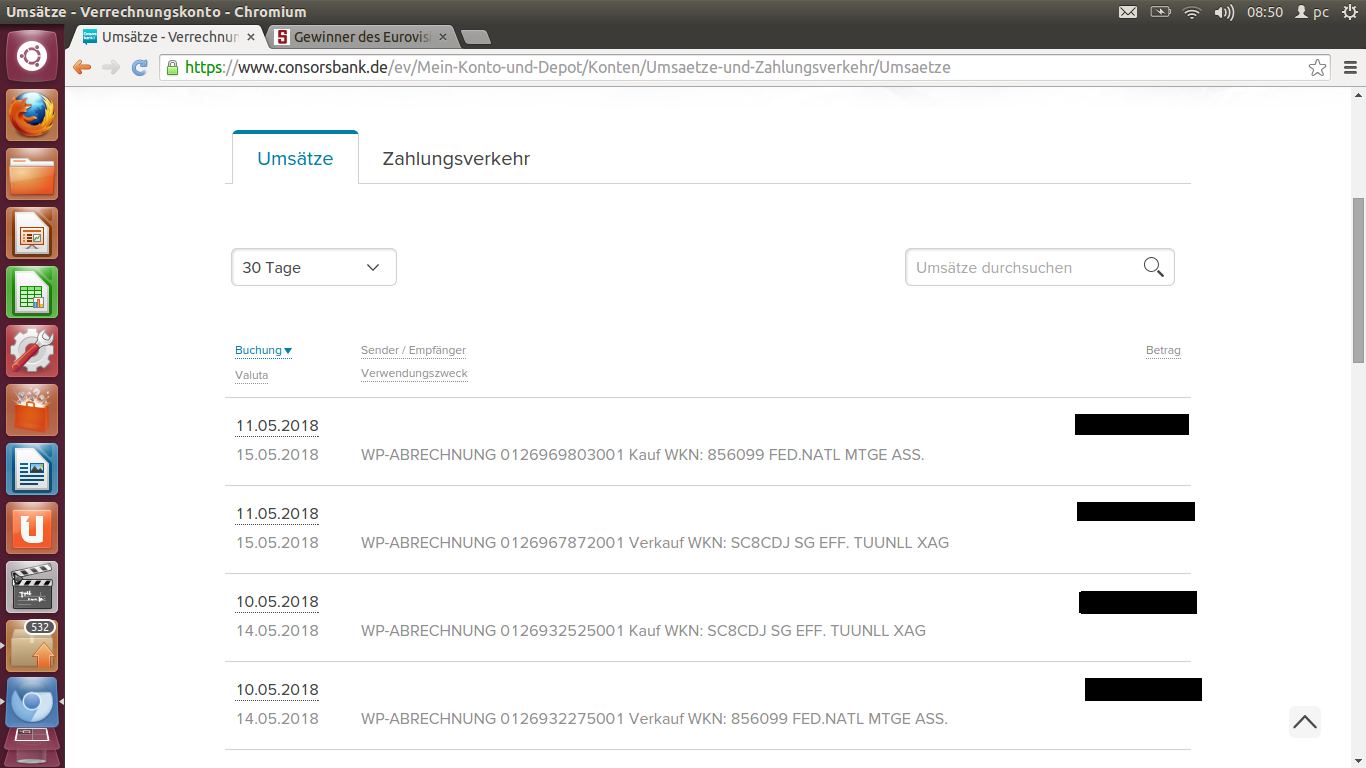Open the Wi-Fi network indicator
Image resolution: width=1366 pixels, height=768 pixels.
coord(1191,12)
